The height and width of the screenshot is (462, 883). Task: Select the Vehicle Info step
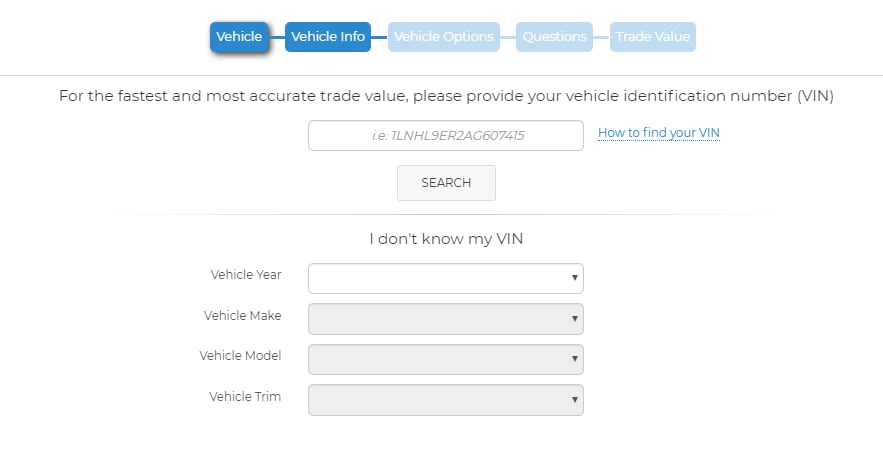pyautogui.click(x=328, y=37)
